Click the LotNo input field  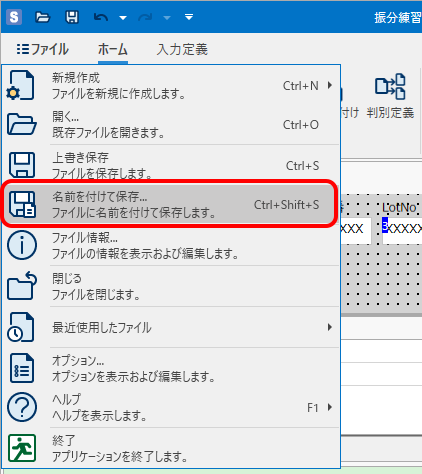click(x=402, y=230)
